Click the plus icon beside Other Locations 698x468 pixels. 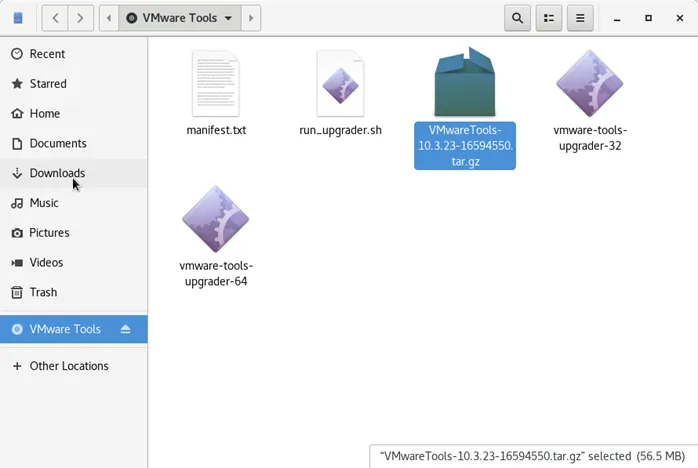click(x=17, y=366)
